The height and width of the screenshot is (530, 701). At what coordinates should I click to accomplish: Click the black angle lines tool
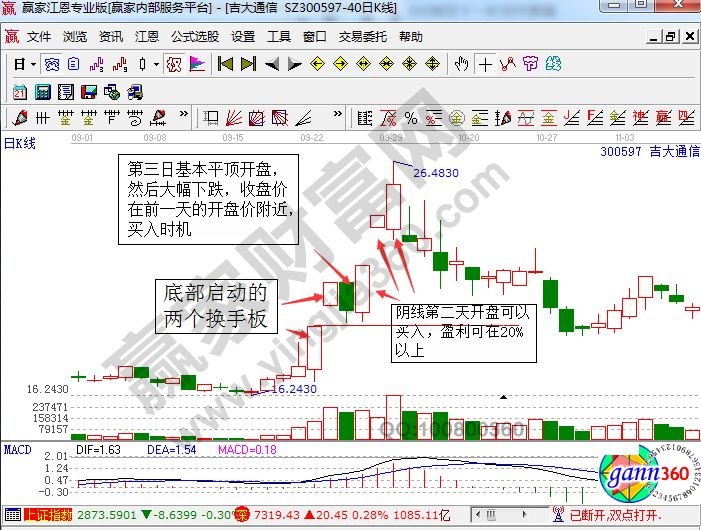pyautogui.click(x=303, y=118)
